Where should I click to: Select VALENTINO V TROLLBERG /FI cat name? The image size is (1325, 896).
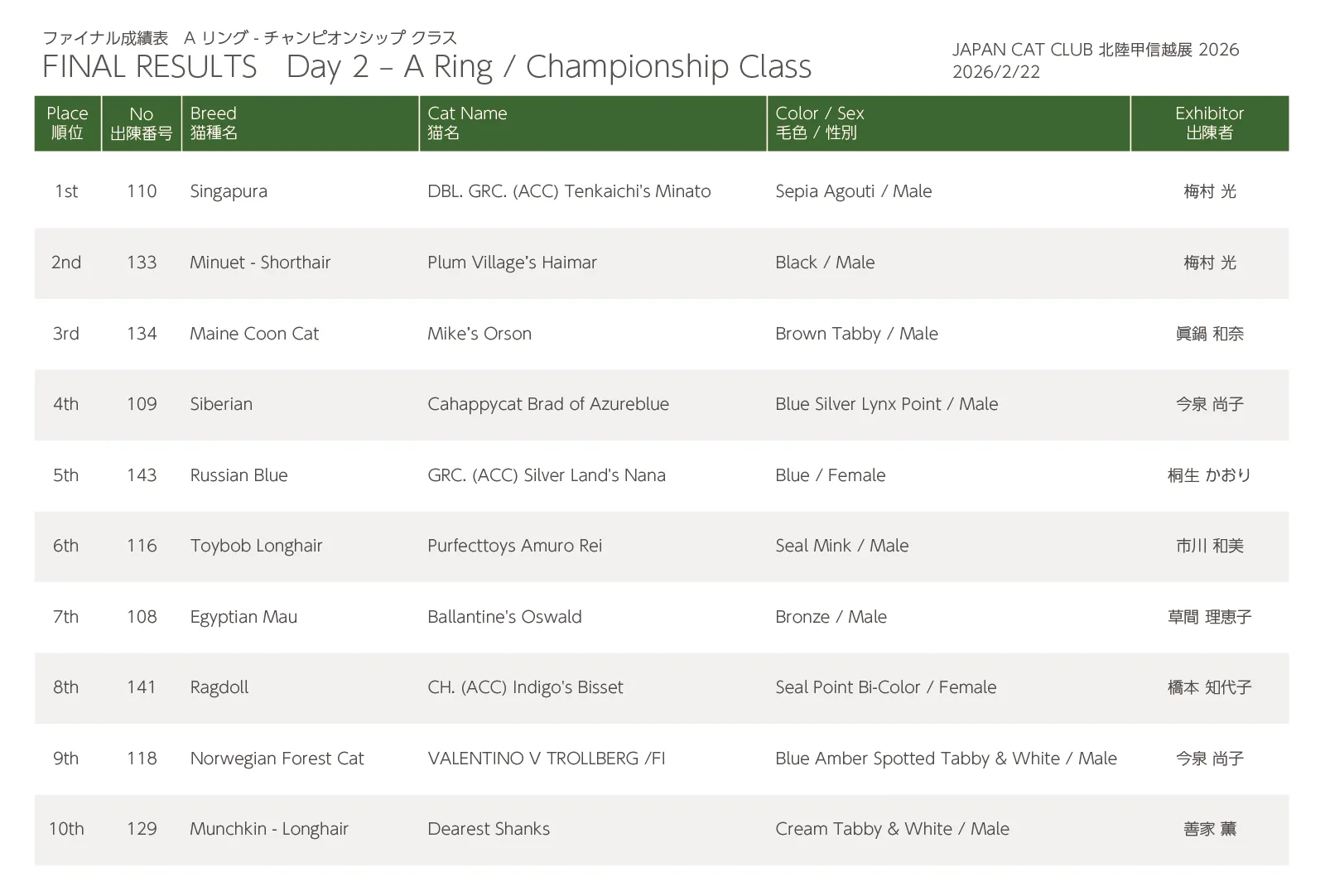tap(547, 759)
